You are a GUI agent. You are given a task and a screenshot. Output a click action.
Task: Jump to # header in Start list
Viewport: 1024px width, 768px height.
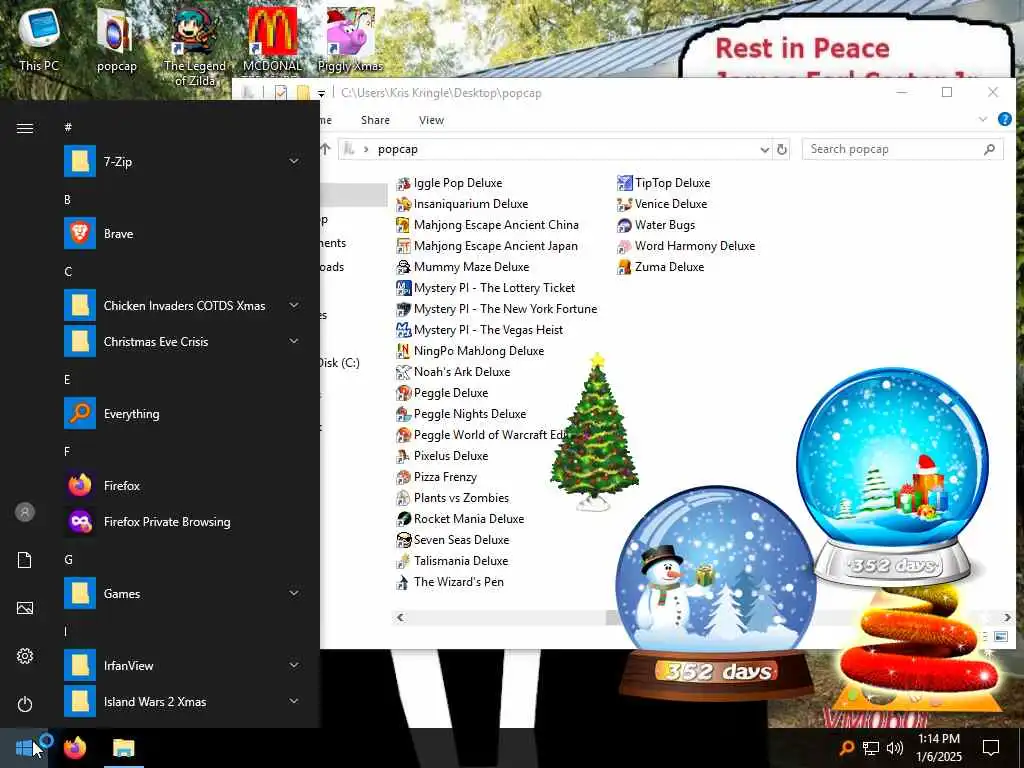pyautogui.click(x=68, y=127)
